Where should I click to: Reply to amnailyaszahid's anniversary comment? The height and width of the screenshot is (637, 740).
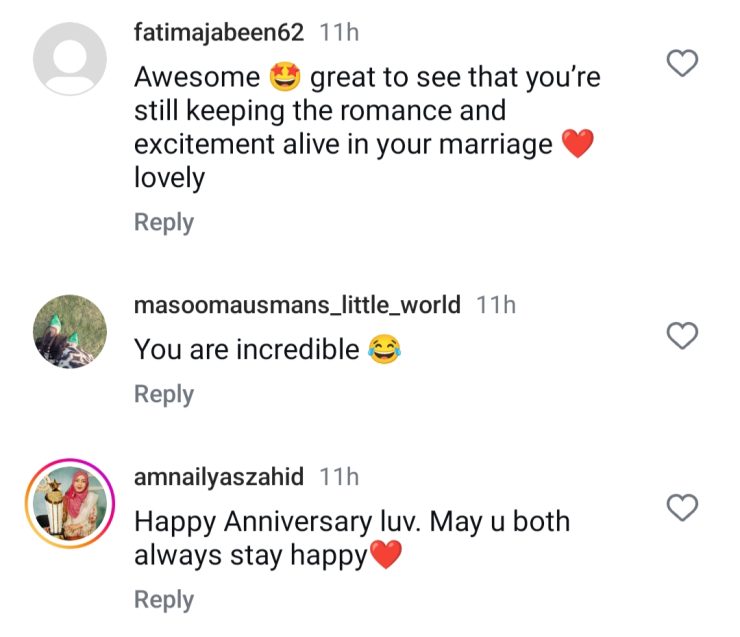pos(164,600)
